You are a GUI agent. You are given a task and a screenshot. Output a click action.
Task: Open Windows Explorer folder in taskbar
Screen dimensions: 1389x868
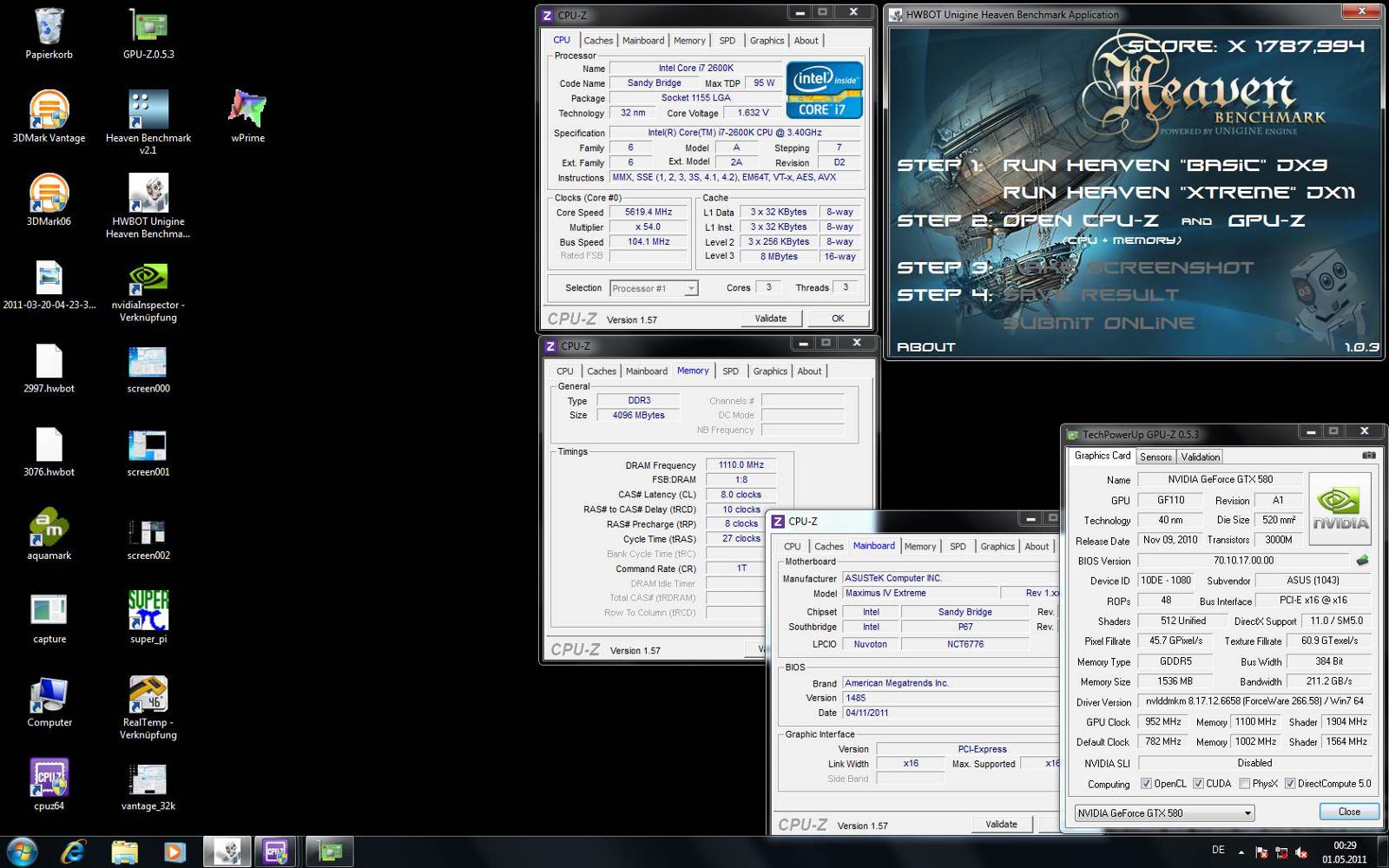pyautogui.click(x=124, y=852)
